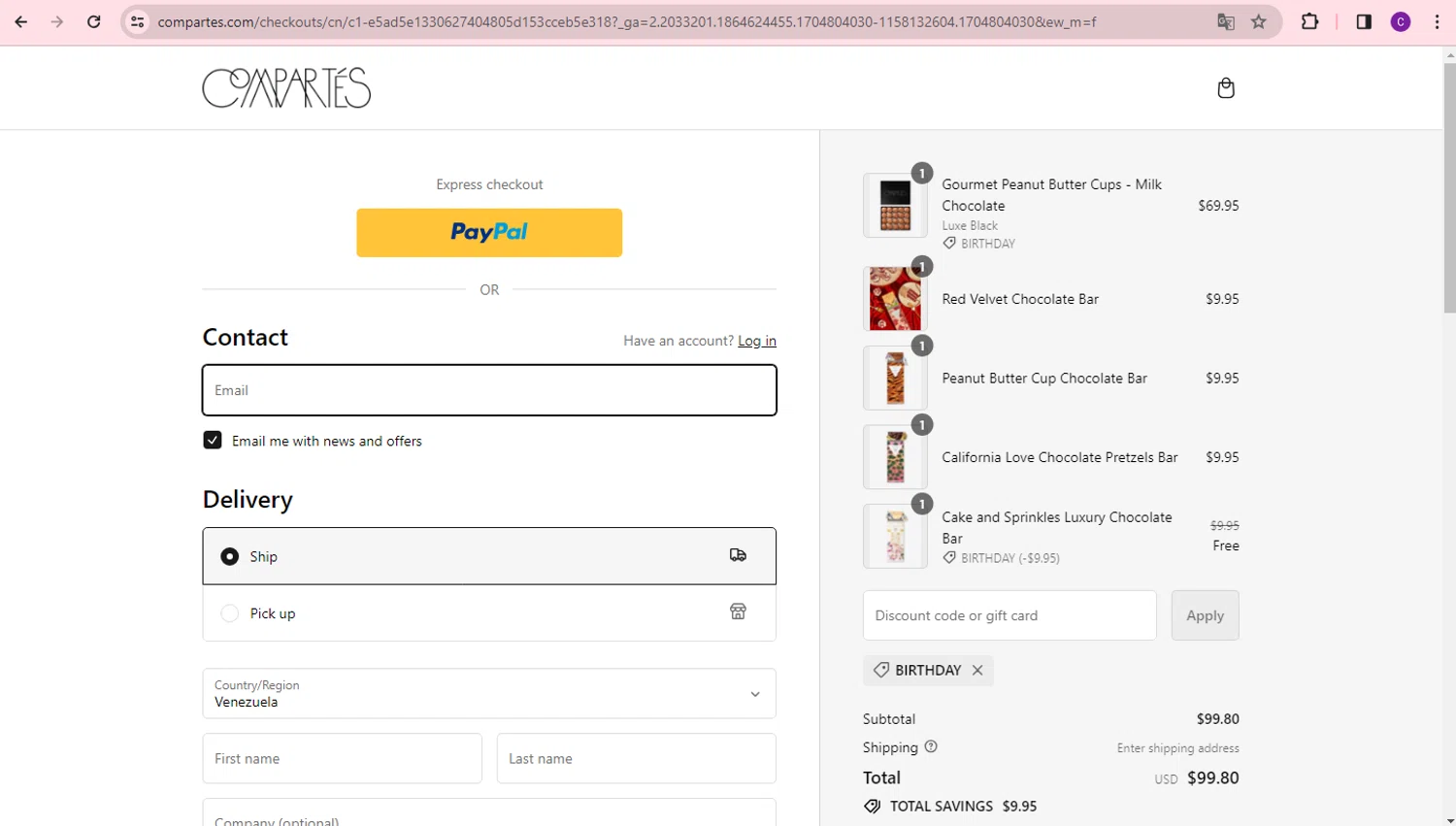Click the Red Velvet Chocolate Bar thumbnail
1456x826 pixels.
click(895, 299)
